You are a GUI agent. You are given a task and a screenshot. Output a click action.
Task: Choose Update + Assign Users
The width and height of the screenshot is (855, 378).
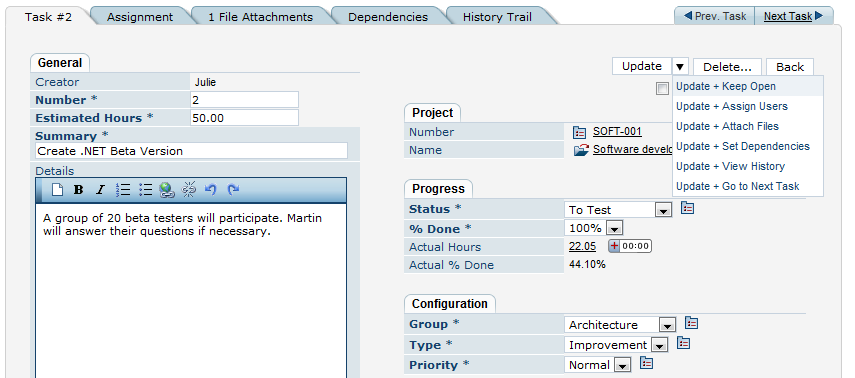[748, 106]
